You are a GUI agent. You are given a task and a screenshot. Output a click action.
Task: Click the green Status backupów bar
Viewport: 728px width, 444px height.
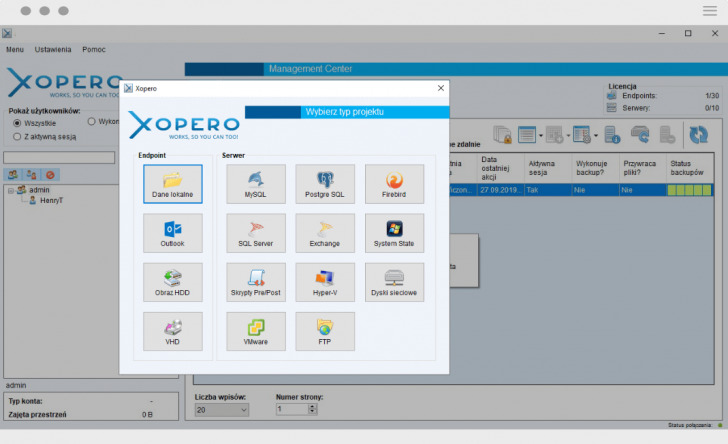690,190
